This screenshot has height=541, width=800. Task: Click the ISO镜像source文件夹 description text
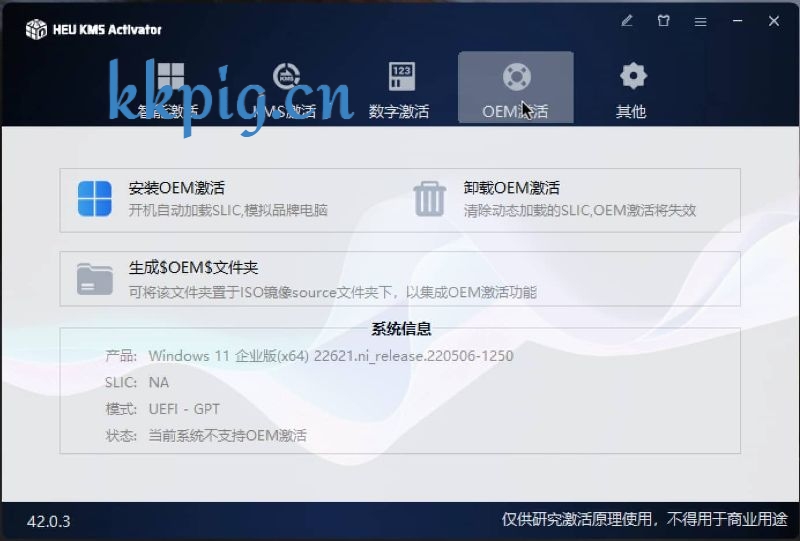333,292
